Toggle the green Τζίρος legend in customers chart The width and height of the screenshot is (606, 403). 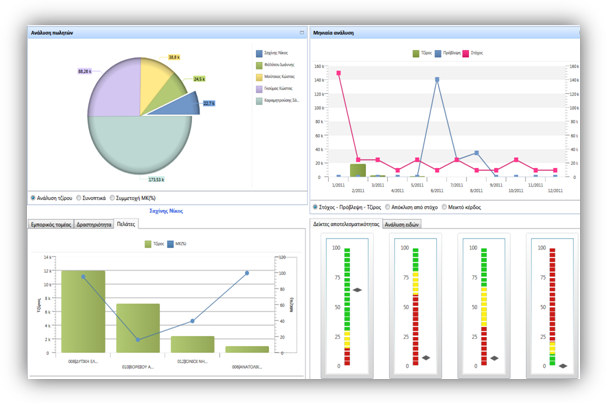coord(154,244)
